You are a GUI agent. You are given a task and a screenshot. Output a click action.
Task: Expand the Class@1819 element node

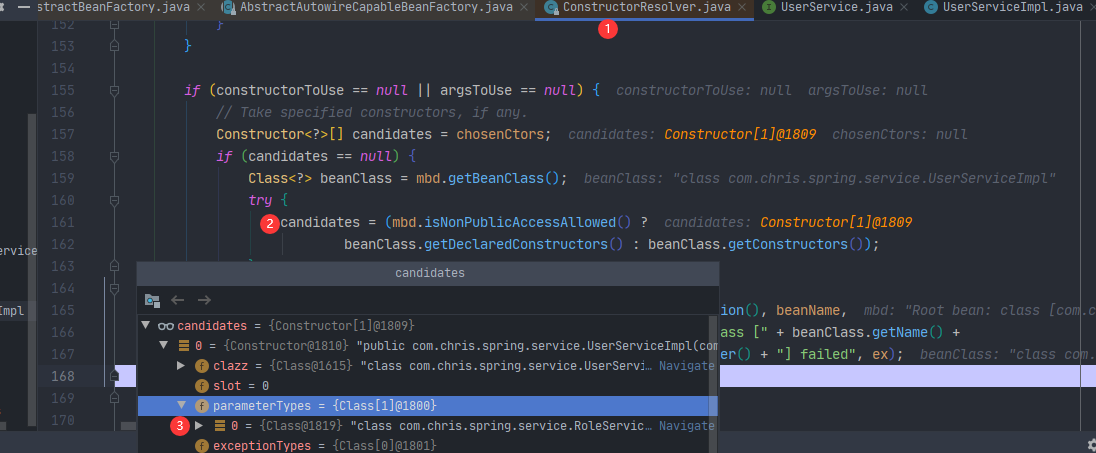click(199, 426)
